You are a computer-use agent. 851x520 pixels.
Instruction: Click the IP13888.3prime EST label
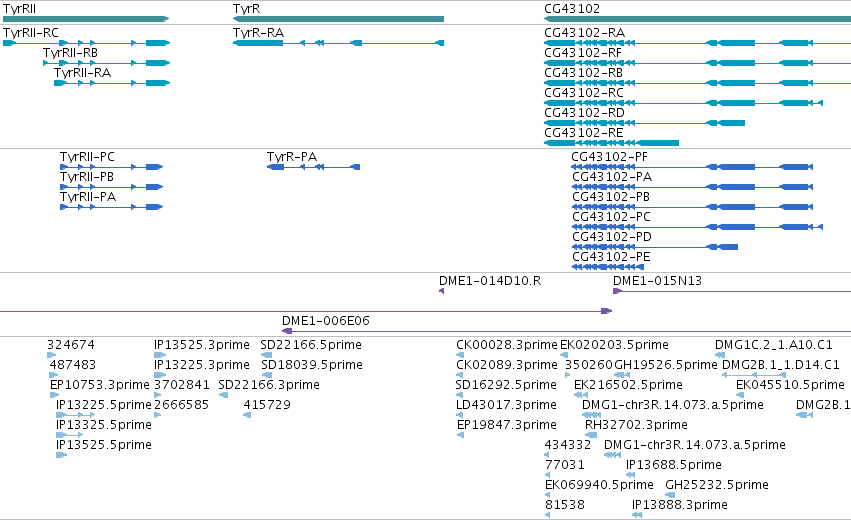click(x=679, y=505)
